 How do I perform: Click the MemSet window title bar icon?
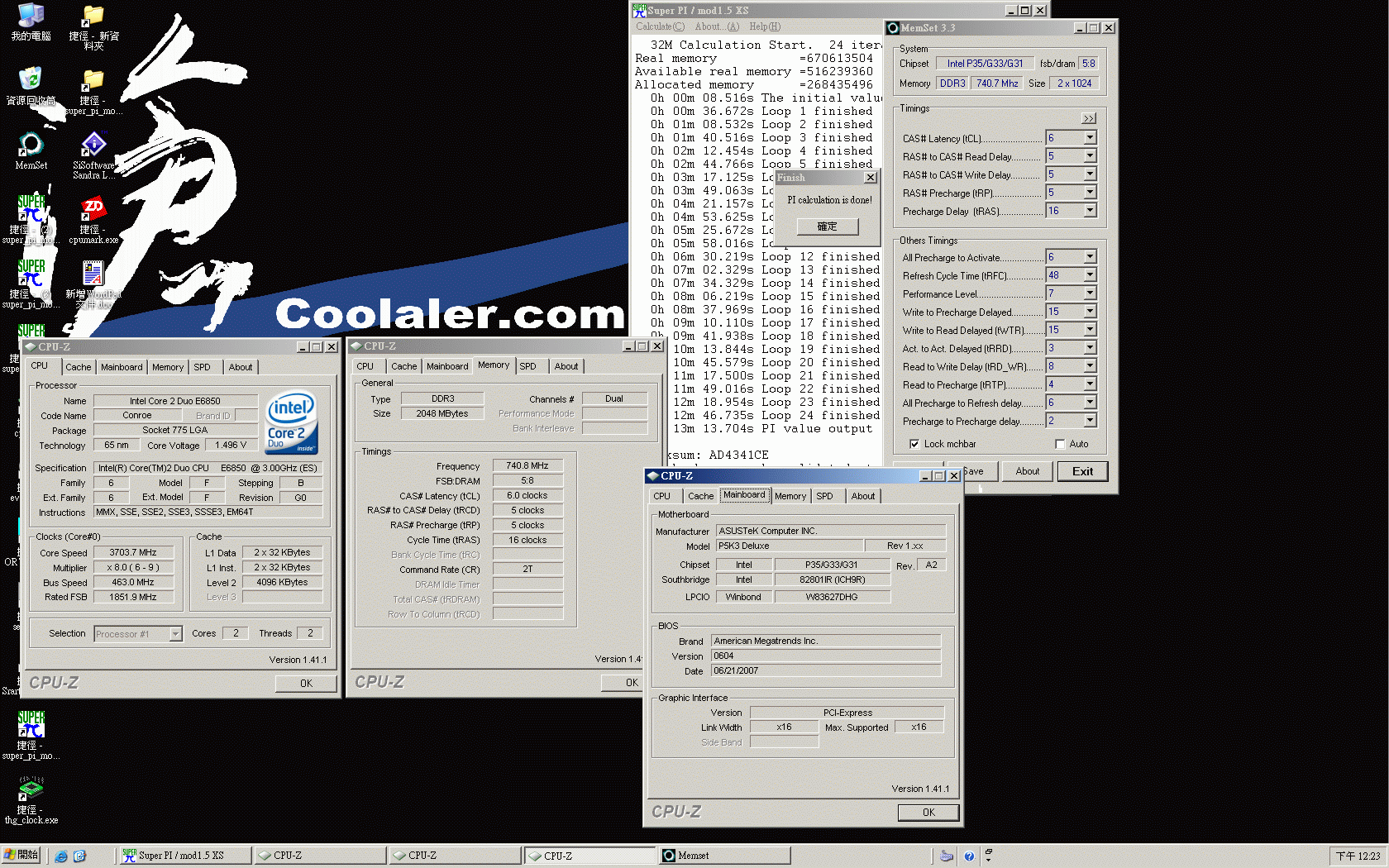(893, 28)
